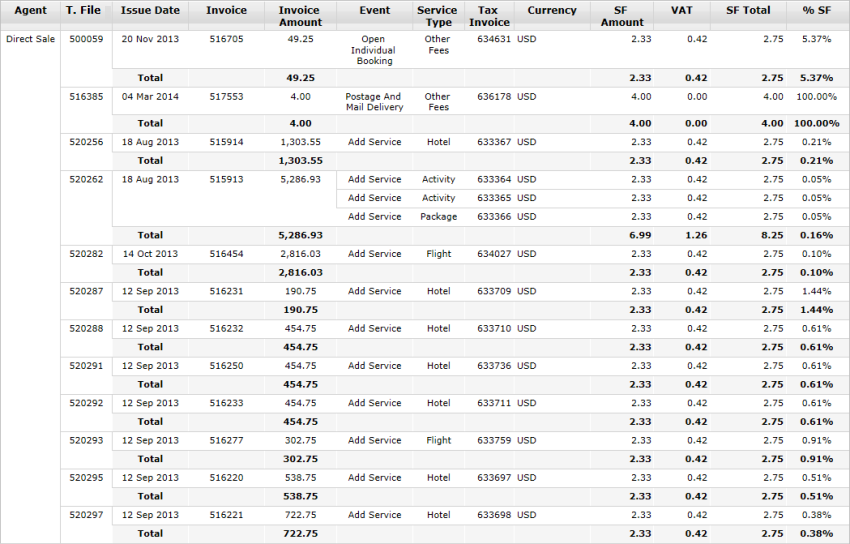Select invoice number 516705
Viewport: 850px width, 544px height.
pyautogui.click(x=227, y=39)
